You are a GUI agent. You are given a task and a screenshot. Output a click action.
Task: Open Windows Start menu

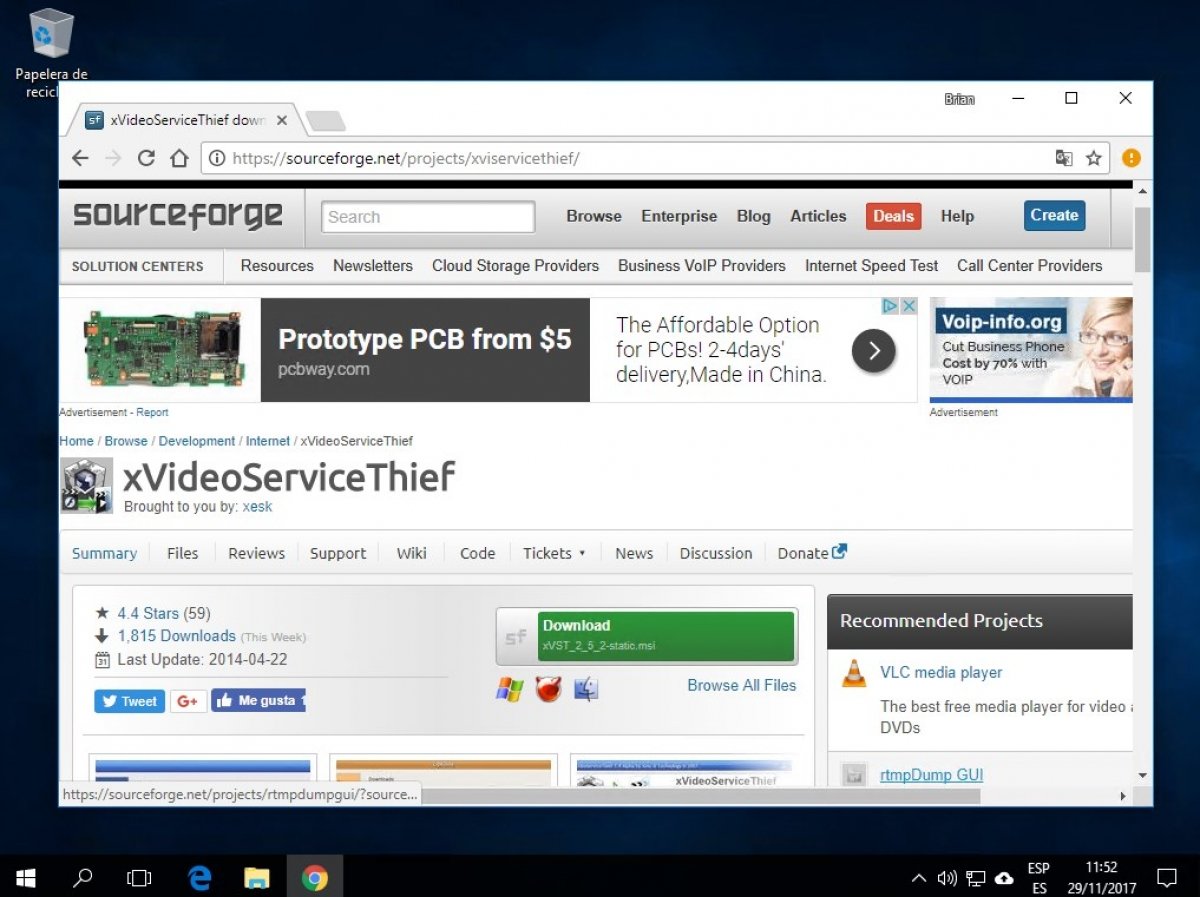(26, 878)
